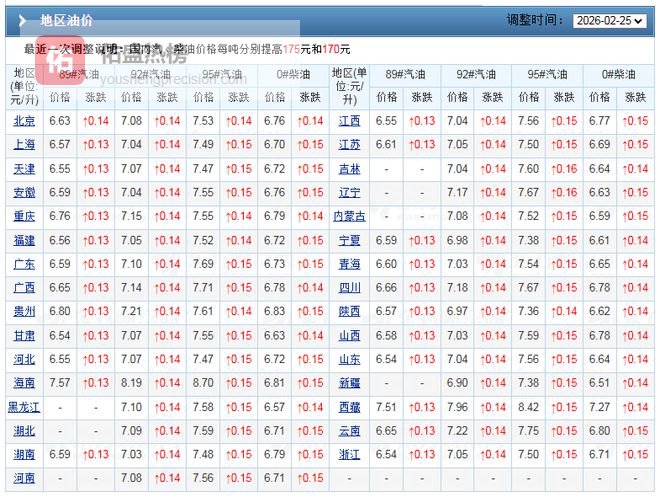This screenshot has width=660, height=497.
Task: Open the 北京 region link
Action: tap(24, 121)
